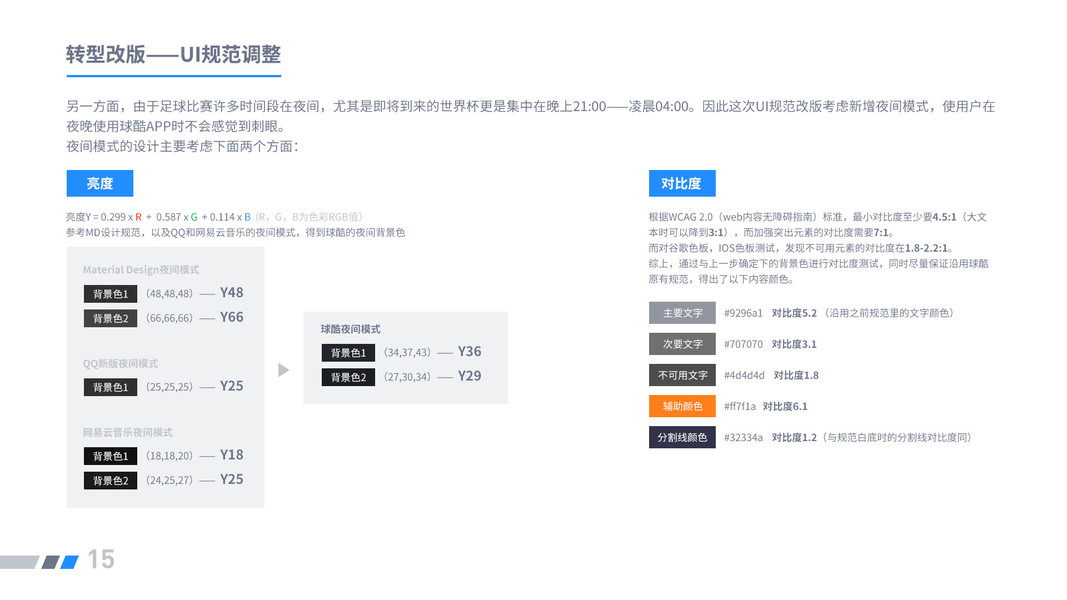The width and height of the screenshot is (1067, 600).
Task: Click the #ff7f1a hex code
Action: click(x=740, y=407)
